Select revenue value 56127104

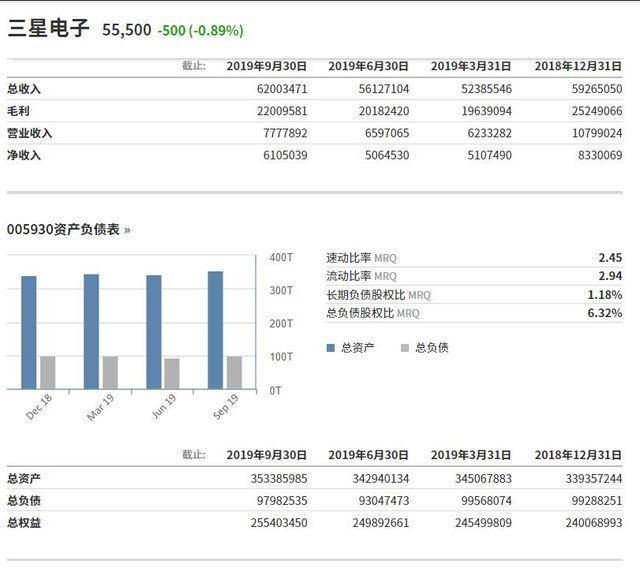click(384, 89)
